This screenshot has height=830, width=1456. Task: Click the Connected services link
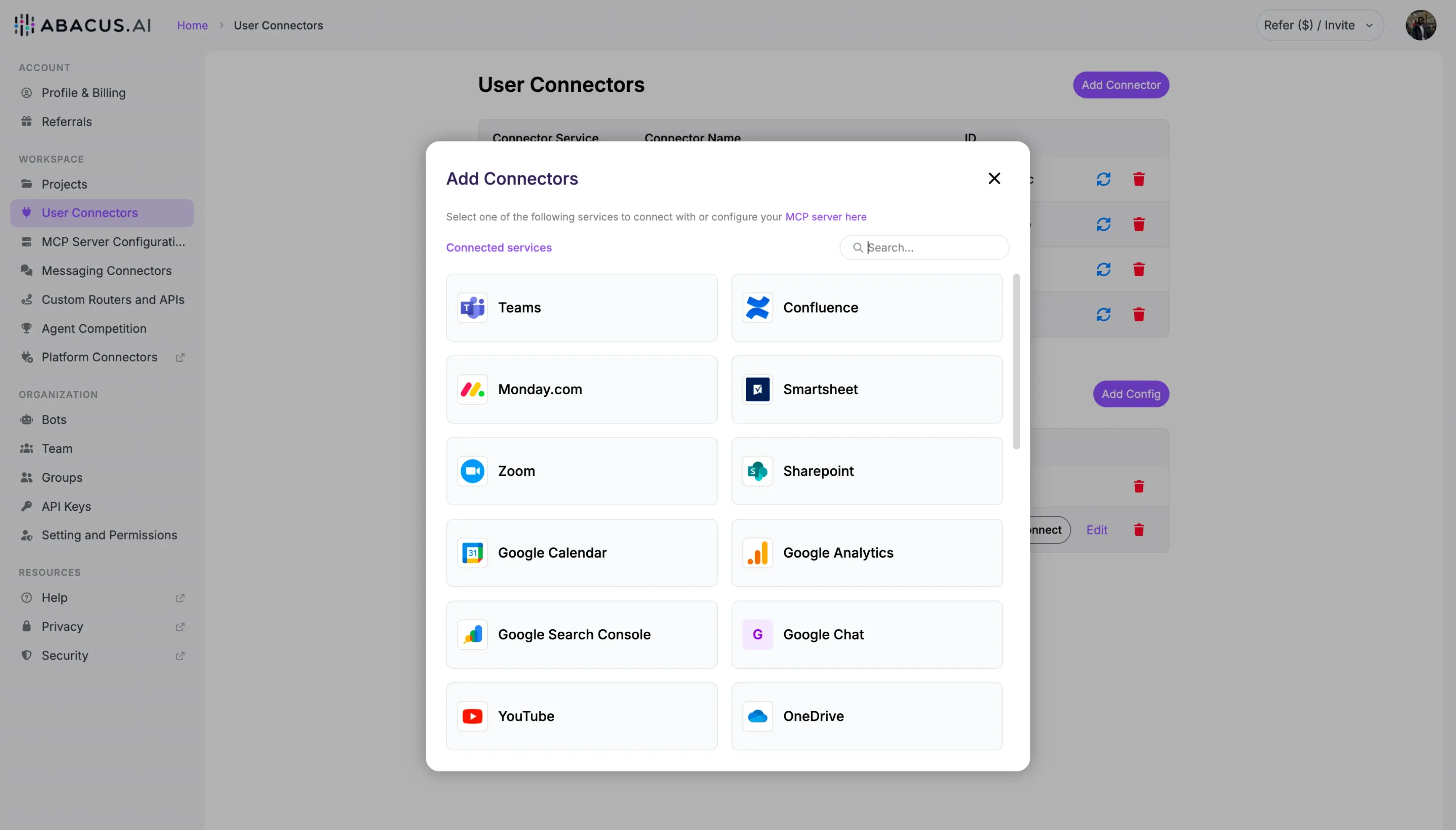click(499, 248)
